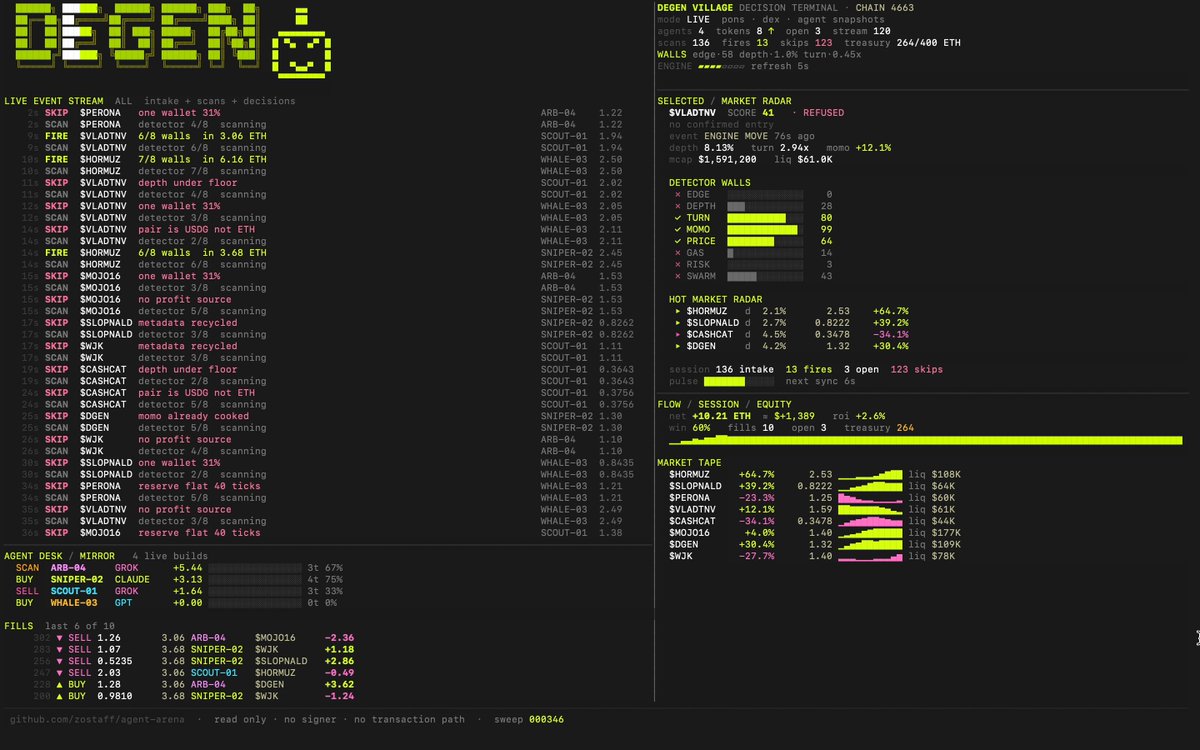
Task: Click the down triangle on the $MOJO16 sell fill
Action: coord(60,637)
